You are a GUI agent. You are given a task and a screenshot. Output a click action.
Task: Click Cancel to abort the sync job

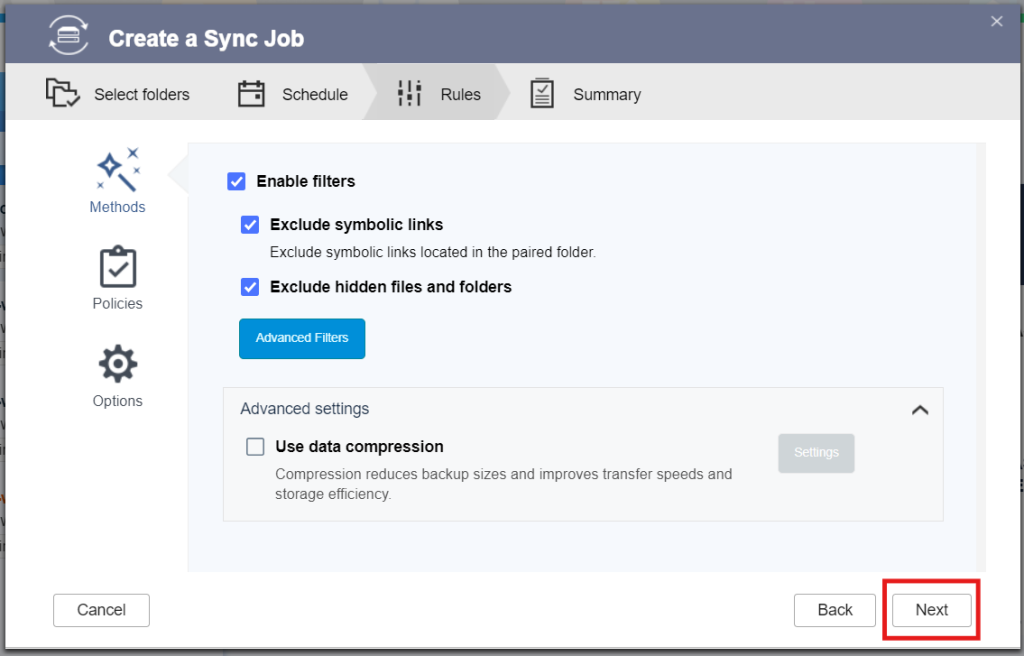pos(101,610)
